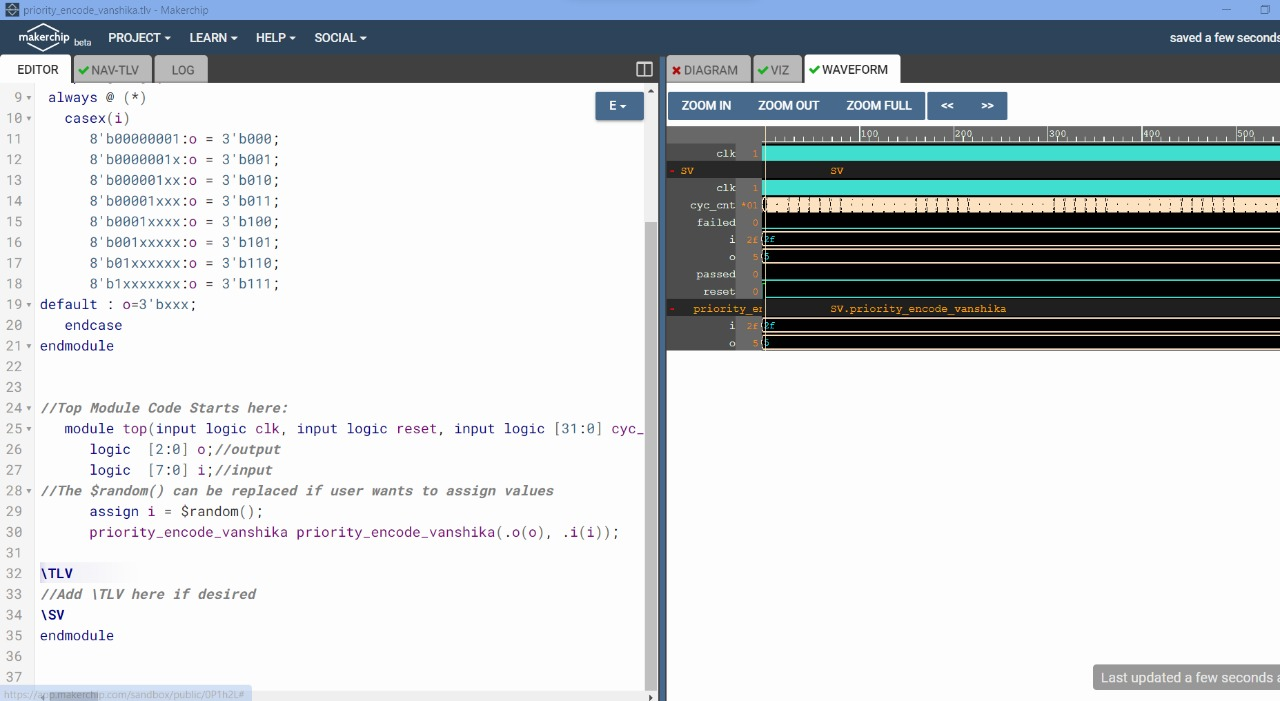Image resolution: width=1280 pixels, height=701 pixels.
Task: Open the E dropdown in the editor
Action: click(618, 105)
